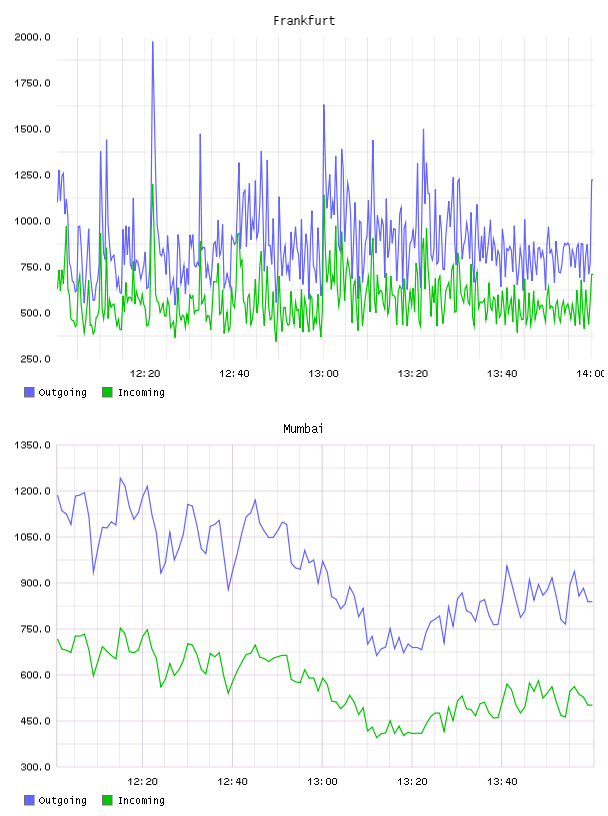Click the 600.0 y-axis value on Mumbai
608x816 pixels.
(x=35, y=675)
